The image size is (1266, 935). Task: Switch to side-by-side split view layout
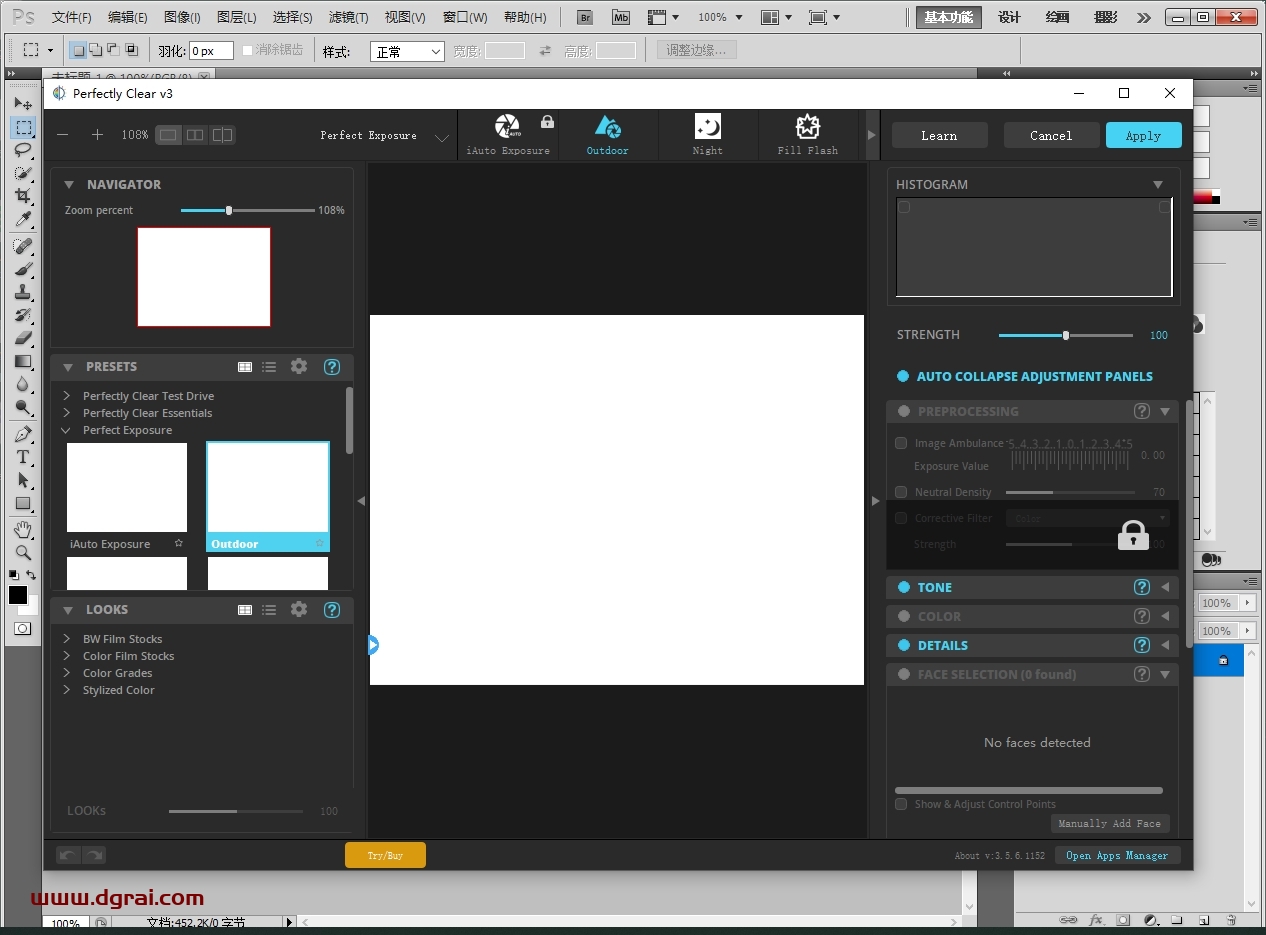tap(195, 135)
